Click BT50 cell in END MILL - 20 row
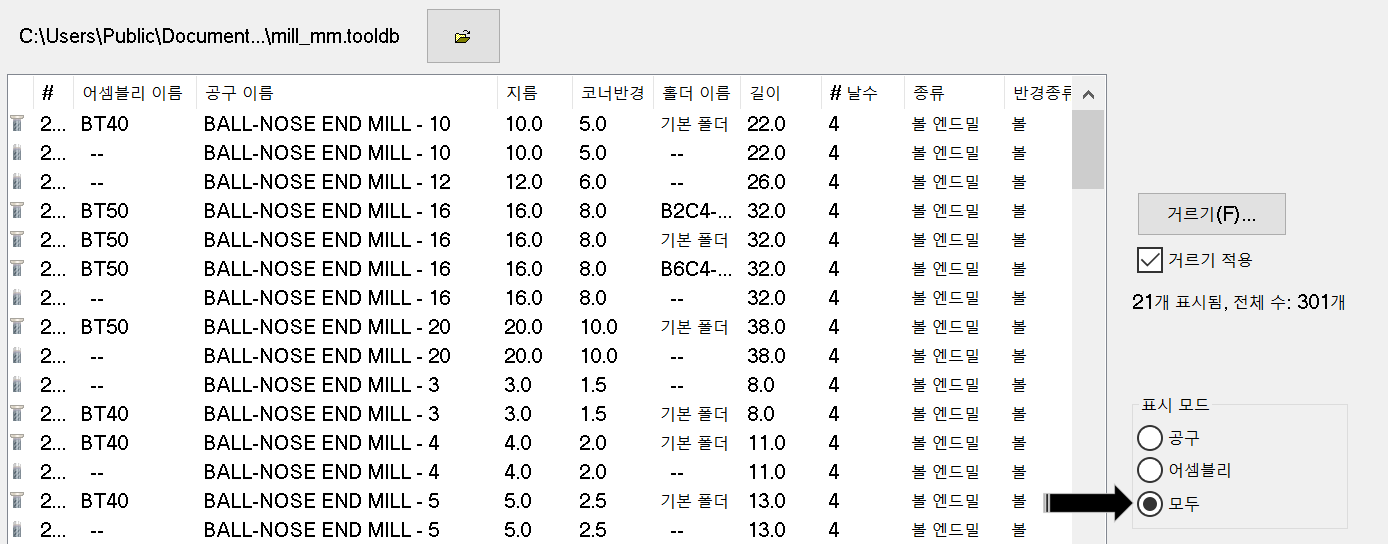 (105, 327)
